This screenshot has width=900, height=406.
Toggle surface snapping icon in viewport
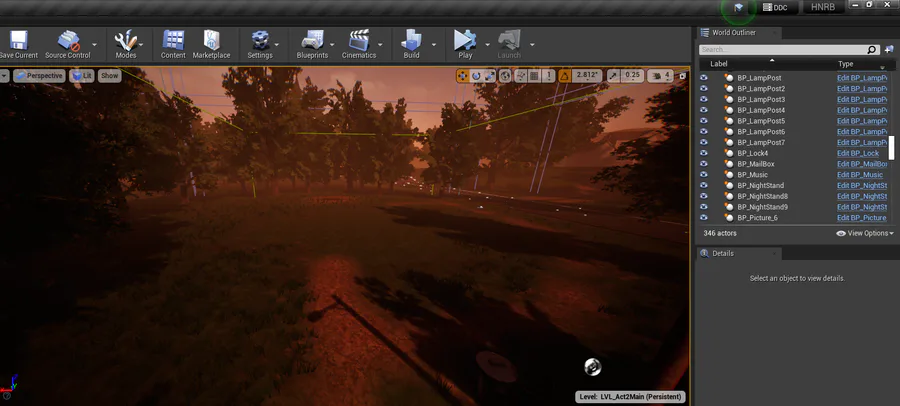coord(521,76)
